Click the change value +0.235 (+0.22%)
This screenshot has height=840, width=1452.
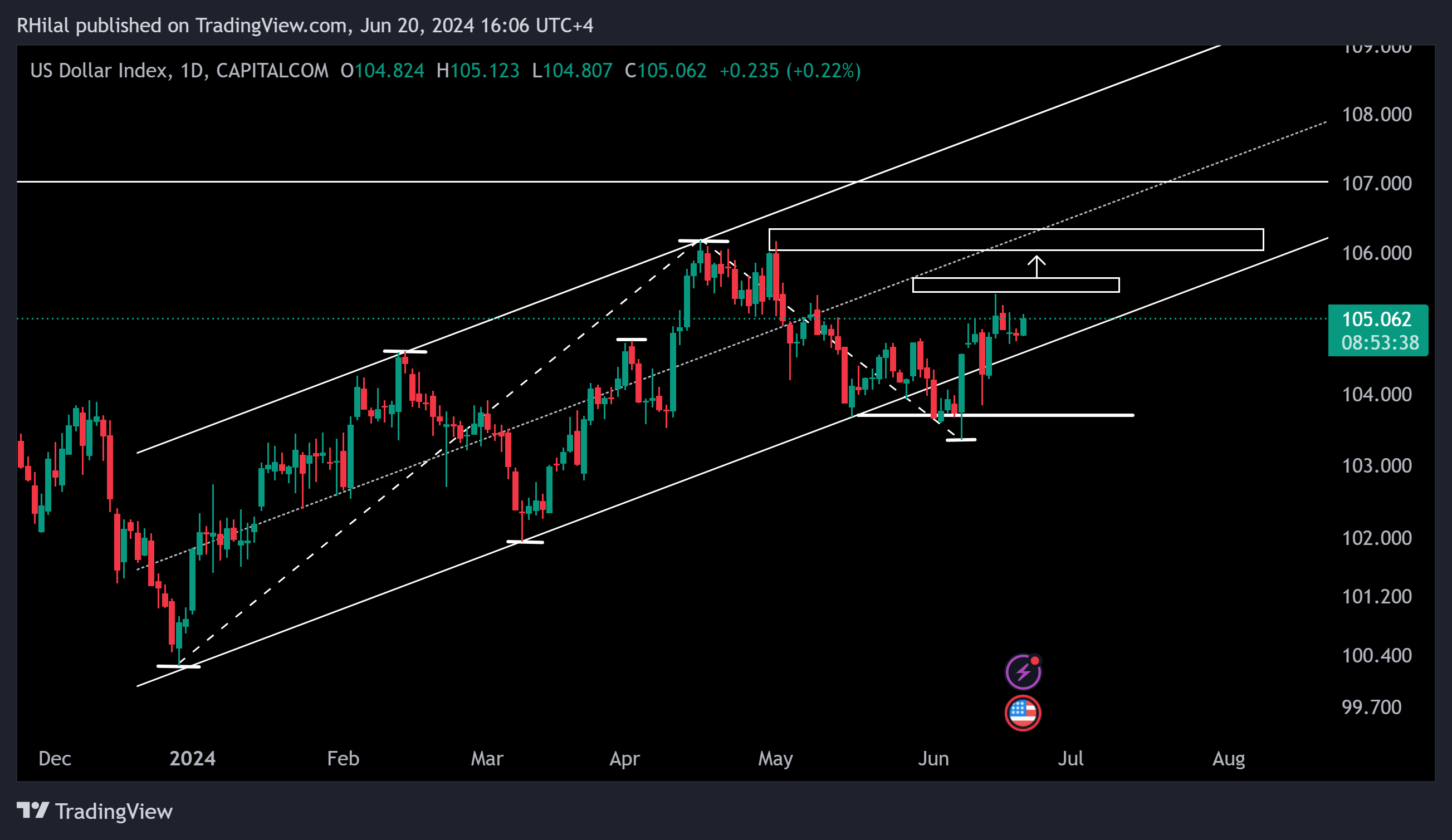pyautogui.click(x=790, y=71)
